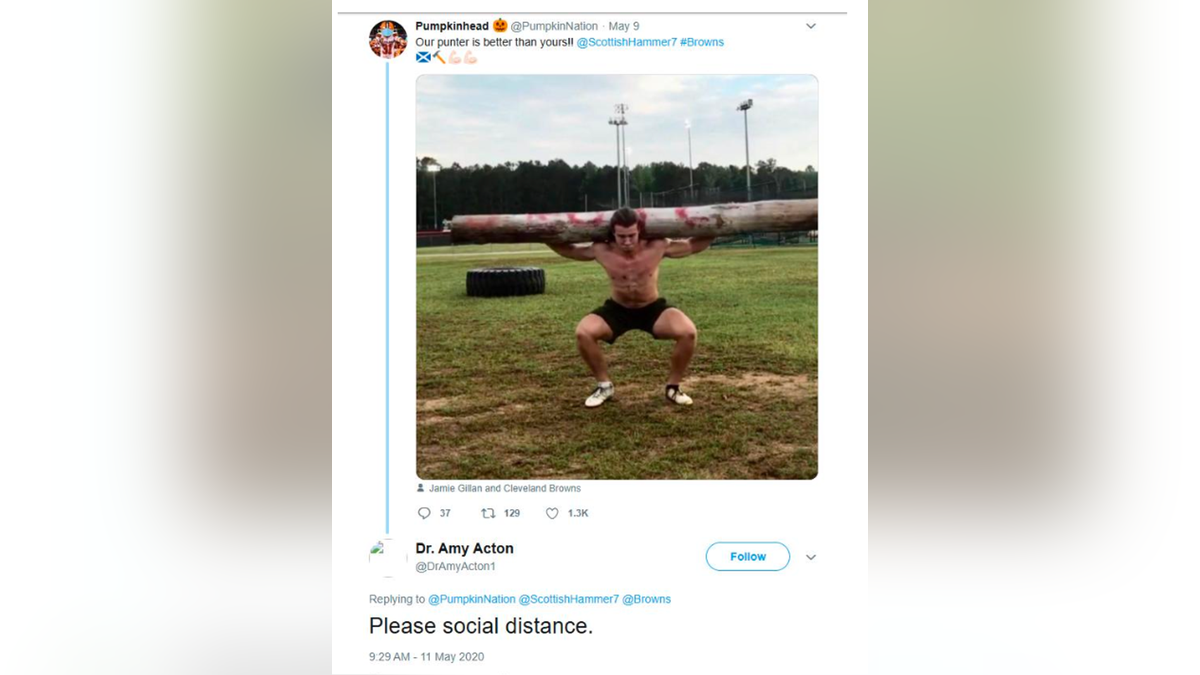1200x675 pixels.
Task: Click the reply icon on Pumpkinhead's tweet
Action: coord(423,513)
